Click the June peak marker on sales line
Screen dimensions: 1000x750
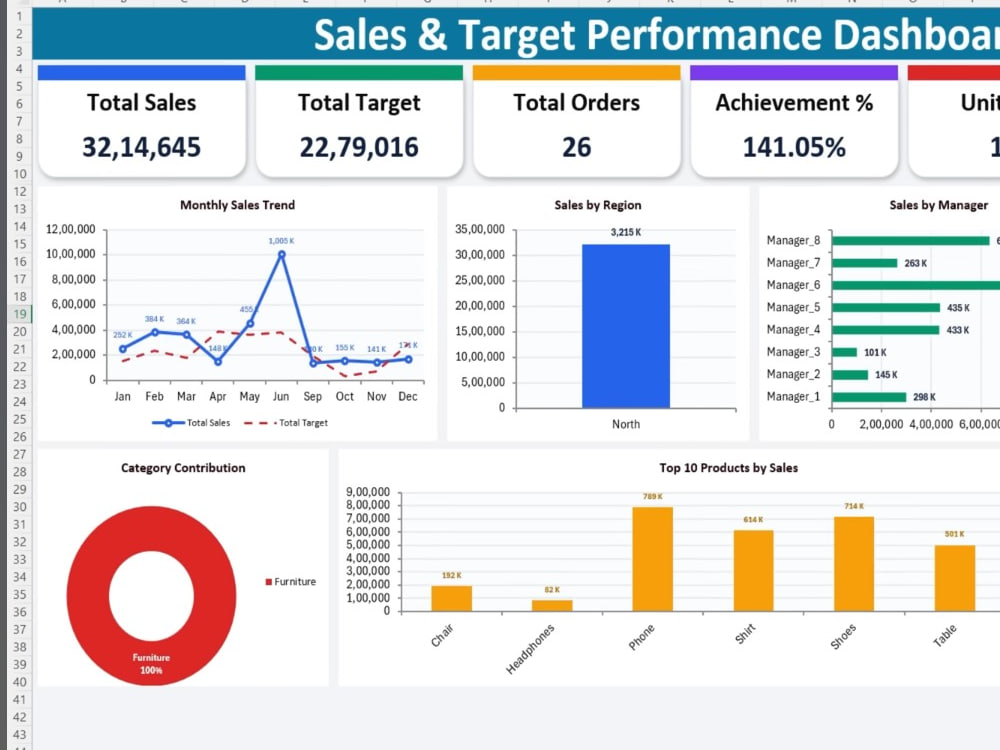coord(281,254)
